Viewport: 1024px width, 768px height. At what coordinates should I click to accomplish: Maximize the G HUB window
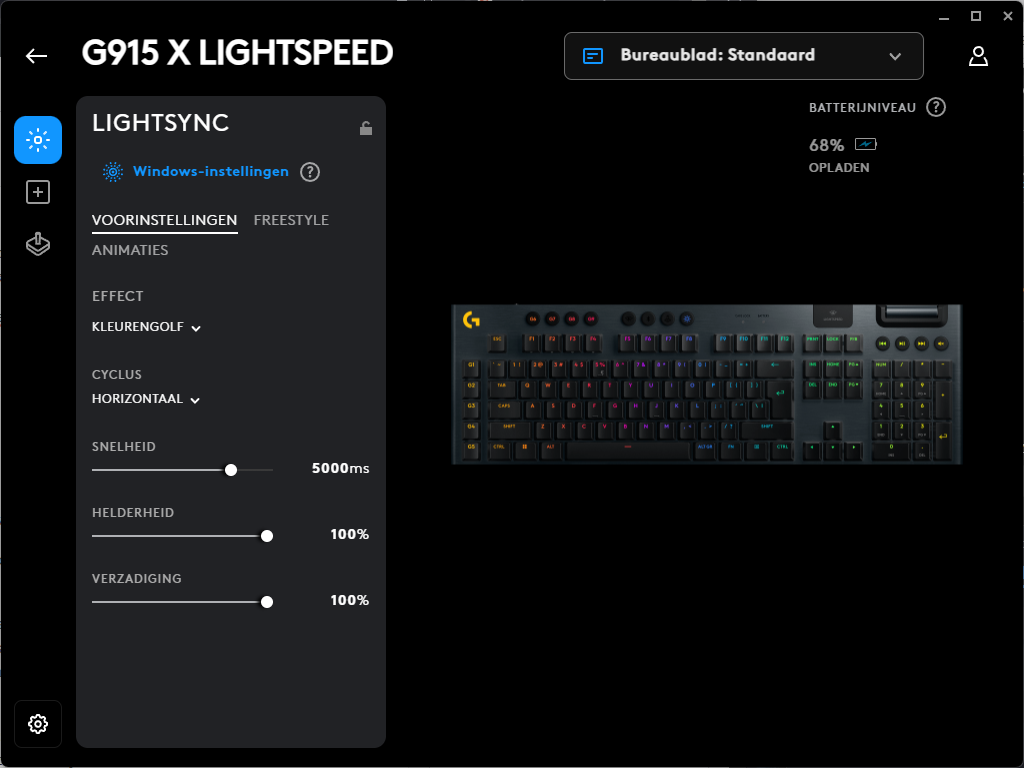coord(976,17)
